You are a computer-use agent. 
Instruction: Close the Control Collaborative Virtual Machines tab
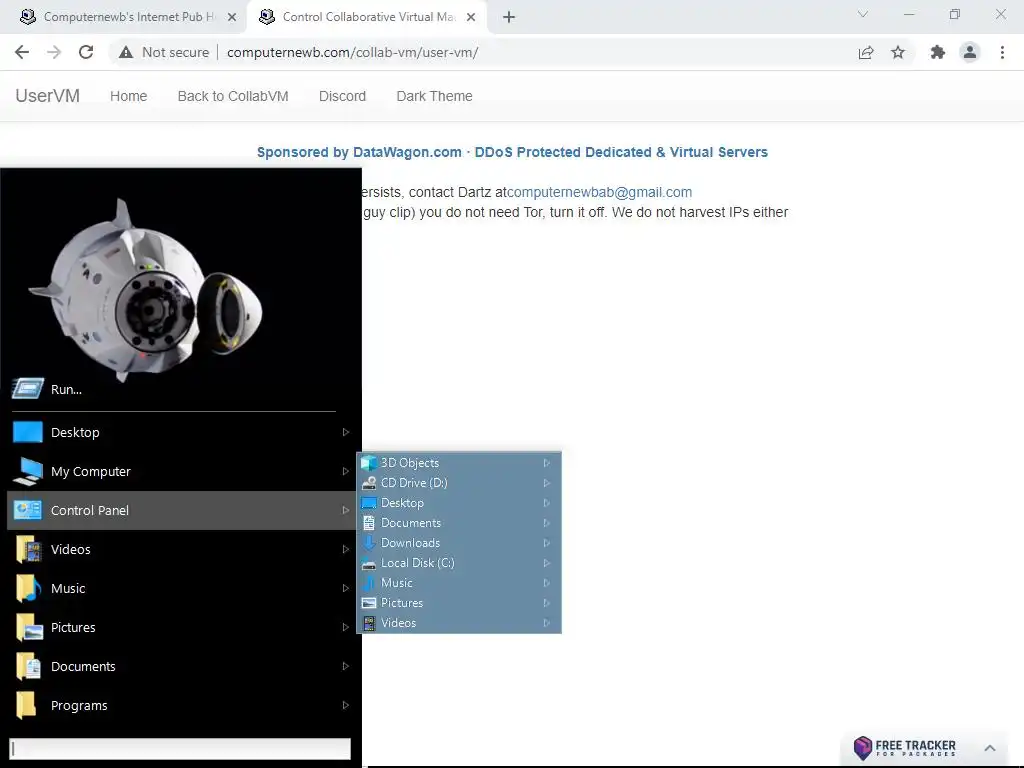[471, 18]
